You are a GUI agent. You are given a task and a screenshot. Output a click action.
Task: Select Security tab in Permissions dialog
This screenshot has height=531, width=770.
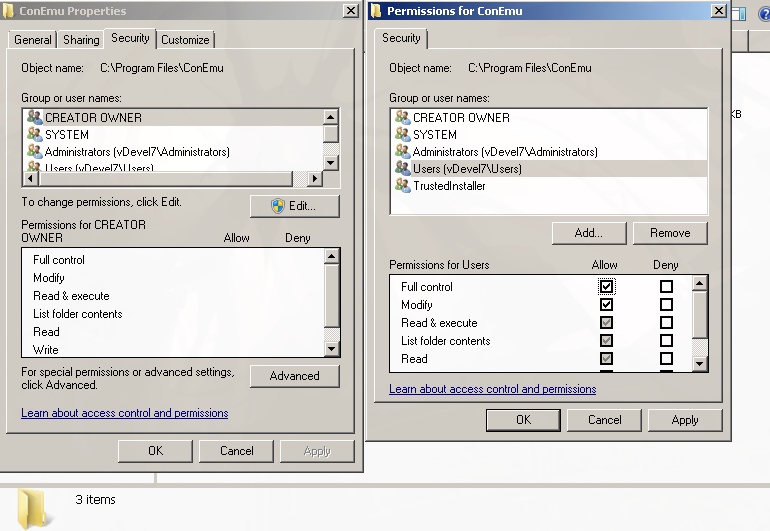click(x=401, y=38)
